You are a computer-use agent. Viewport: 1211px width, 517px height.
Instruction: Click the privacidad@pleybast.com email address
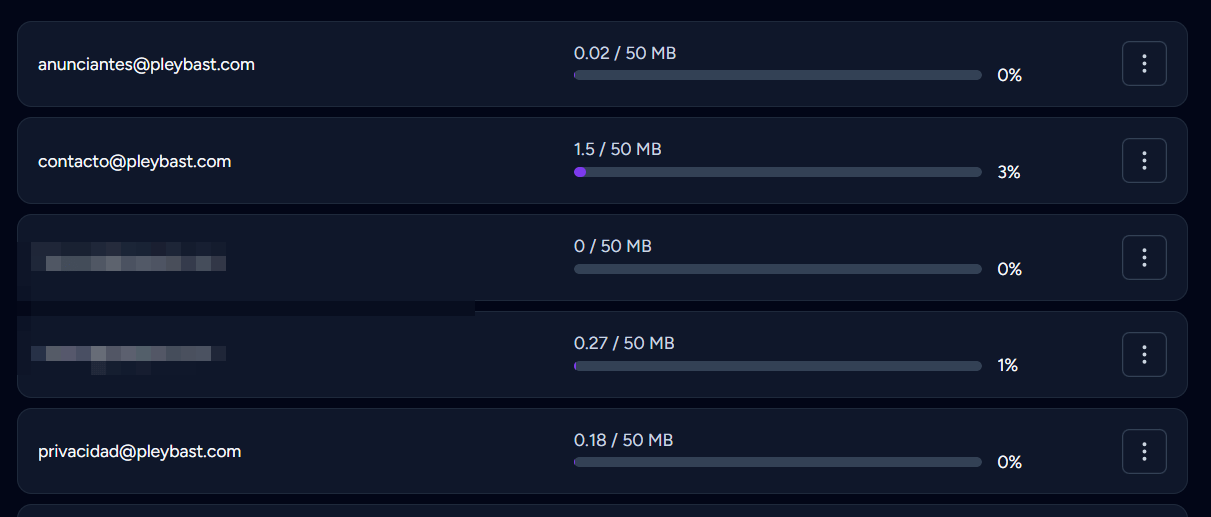coord(139,451)
